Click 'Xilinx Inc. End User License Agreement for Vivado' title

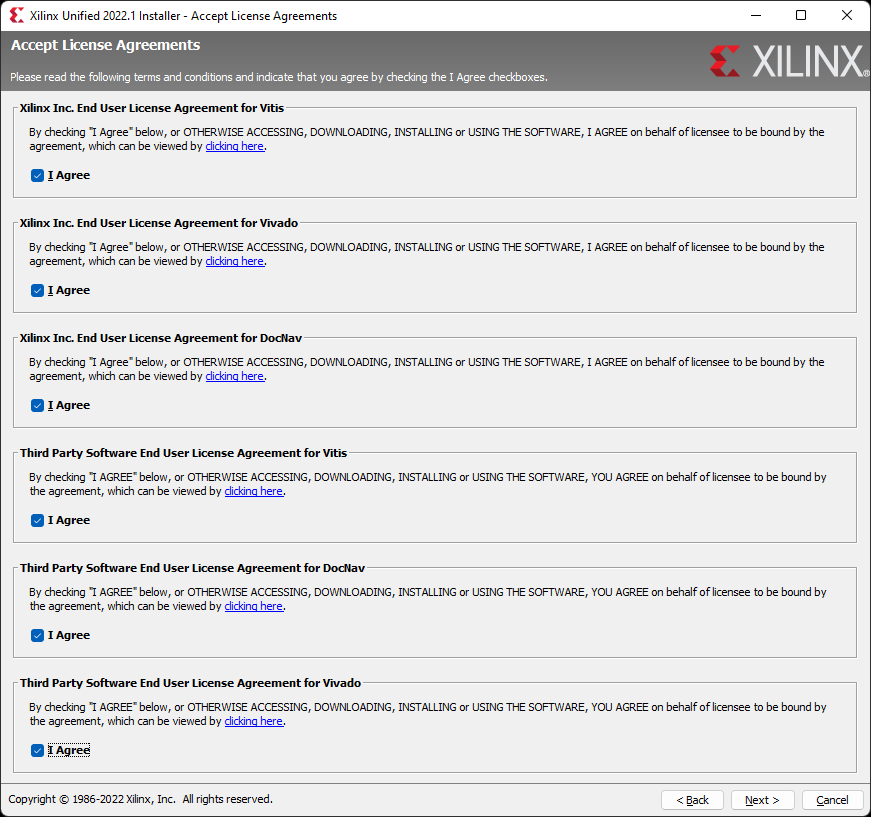159,223
